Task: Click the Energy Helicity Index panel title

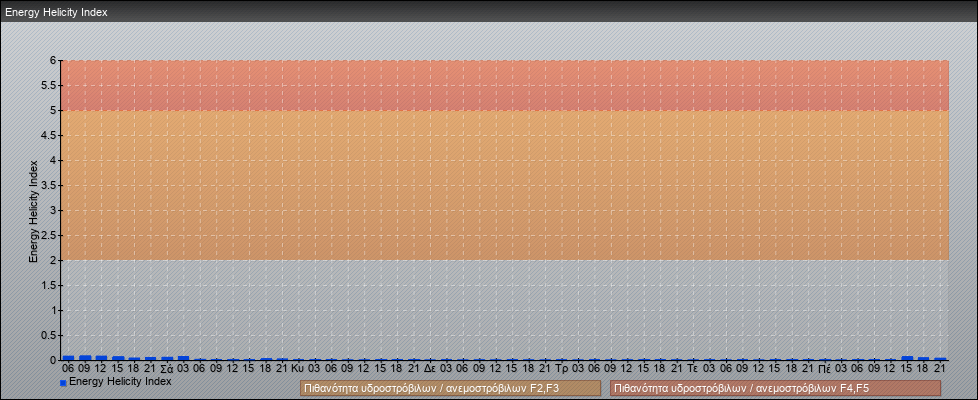Action: (56, 13)
